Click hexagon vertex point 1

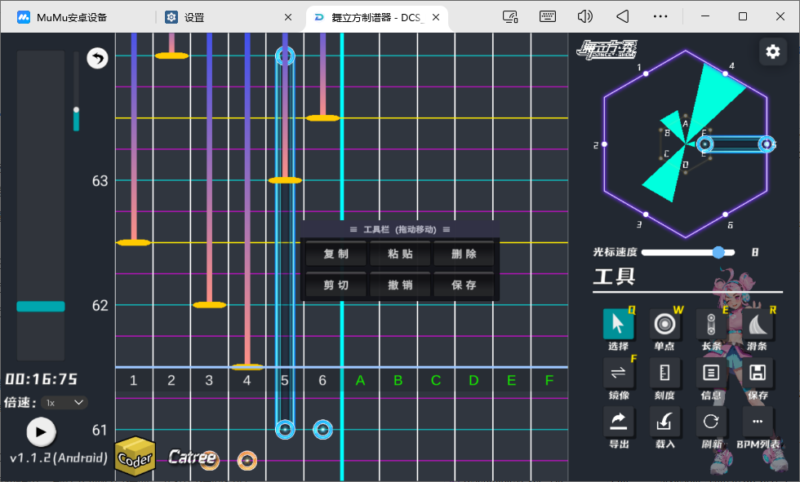(646, 73)
